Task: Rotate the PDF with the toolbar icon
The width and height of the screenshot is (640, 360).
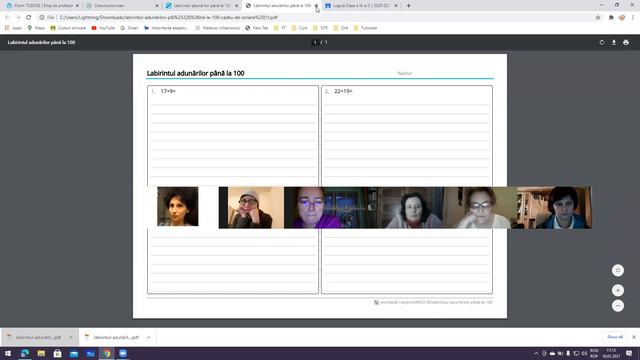Action: point(602,42)
